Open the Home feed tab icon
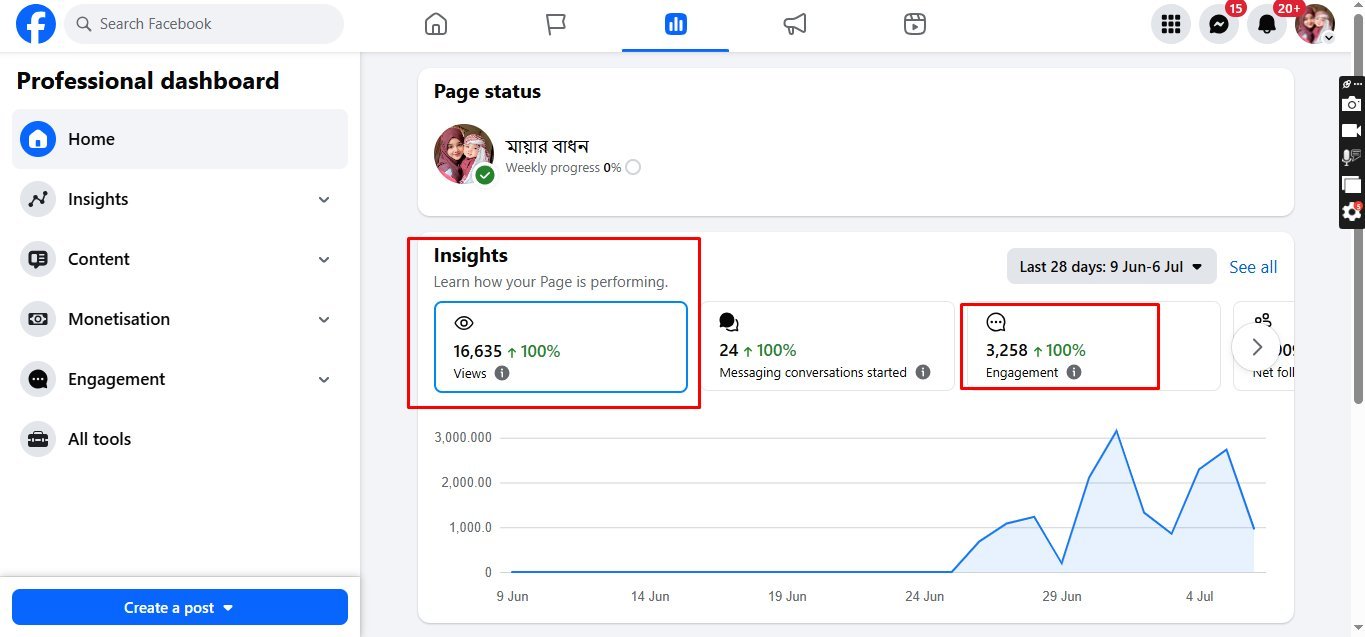The height and width of the screenshot is (637, 1365). tap(436, 24)
